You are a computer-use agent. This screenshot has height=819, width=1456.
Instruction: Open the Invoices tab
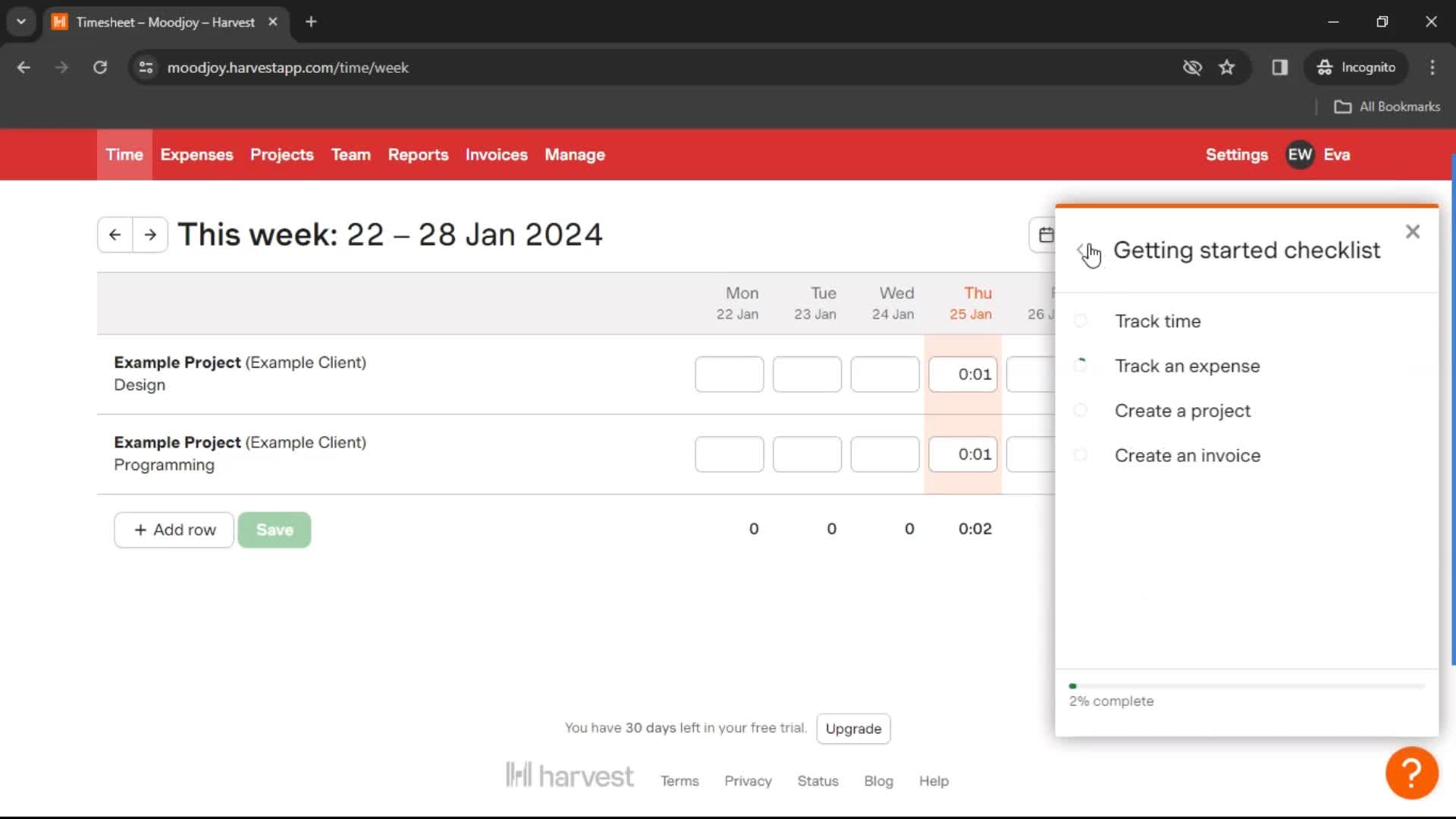click(x=497, y=155)
